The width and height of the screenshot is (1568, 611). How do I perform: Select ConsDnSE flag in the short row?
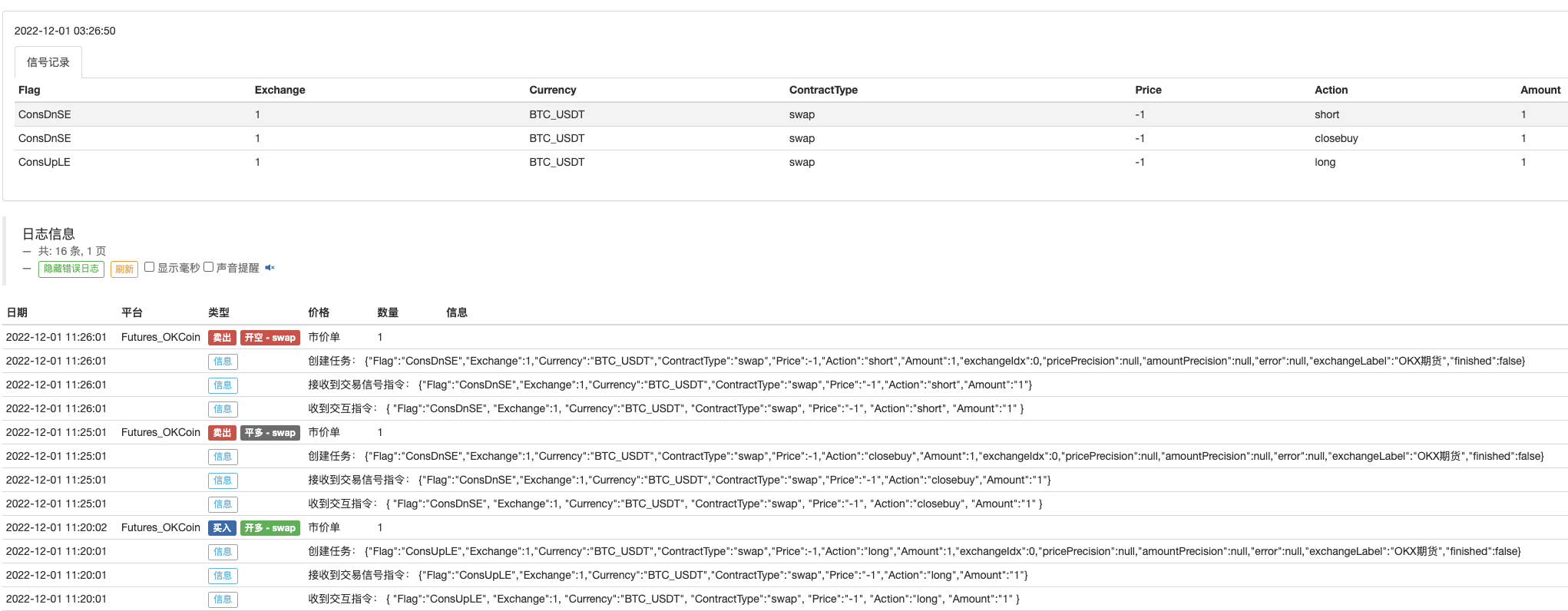[x=45, y=114]
